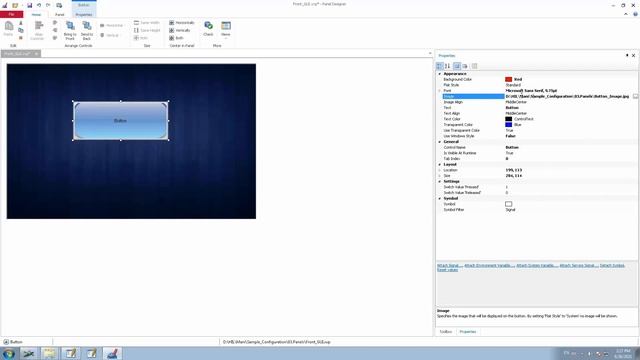This screenshot has height=360, width=640.
Task: Click the Open folder icon in title bar
Action: (x=15, y=5)
